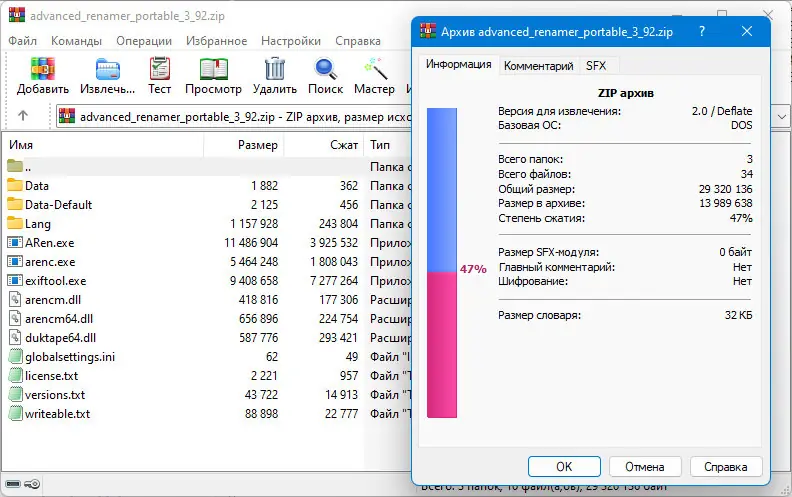Click the ARen.exe application icon

pos(15,242)
